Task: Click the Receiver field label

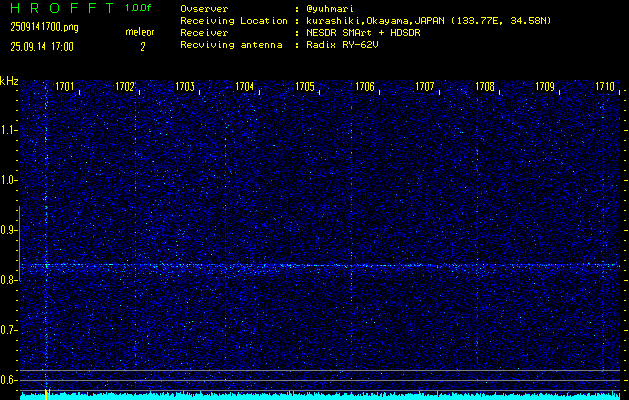Action: click(204, 33)
